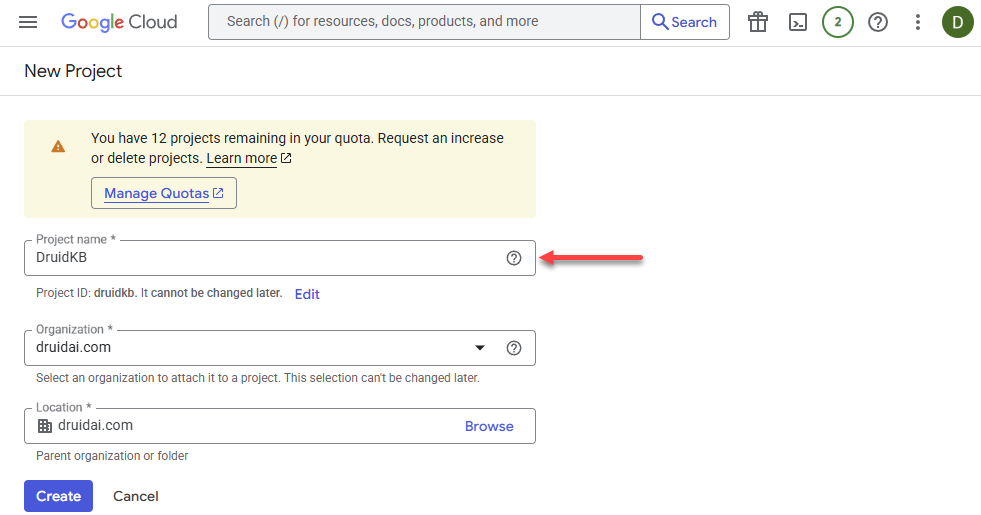Create the new project
981x515 pixels.
[x=58, y=496]
